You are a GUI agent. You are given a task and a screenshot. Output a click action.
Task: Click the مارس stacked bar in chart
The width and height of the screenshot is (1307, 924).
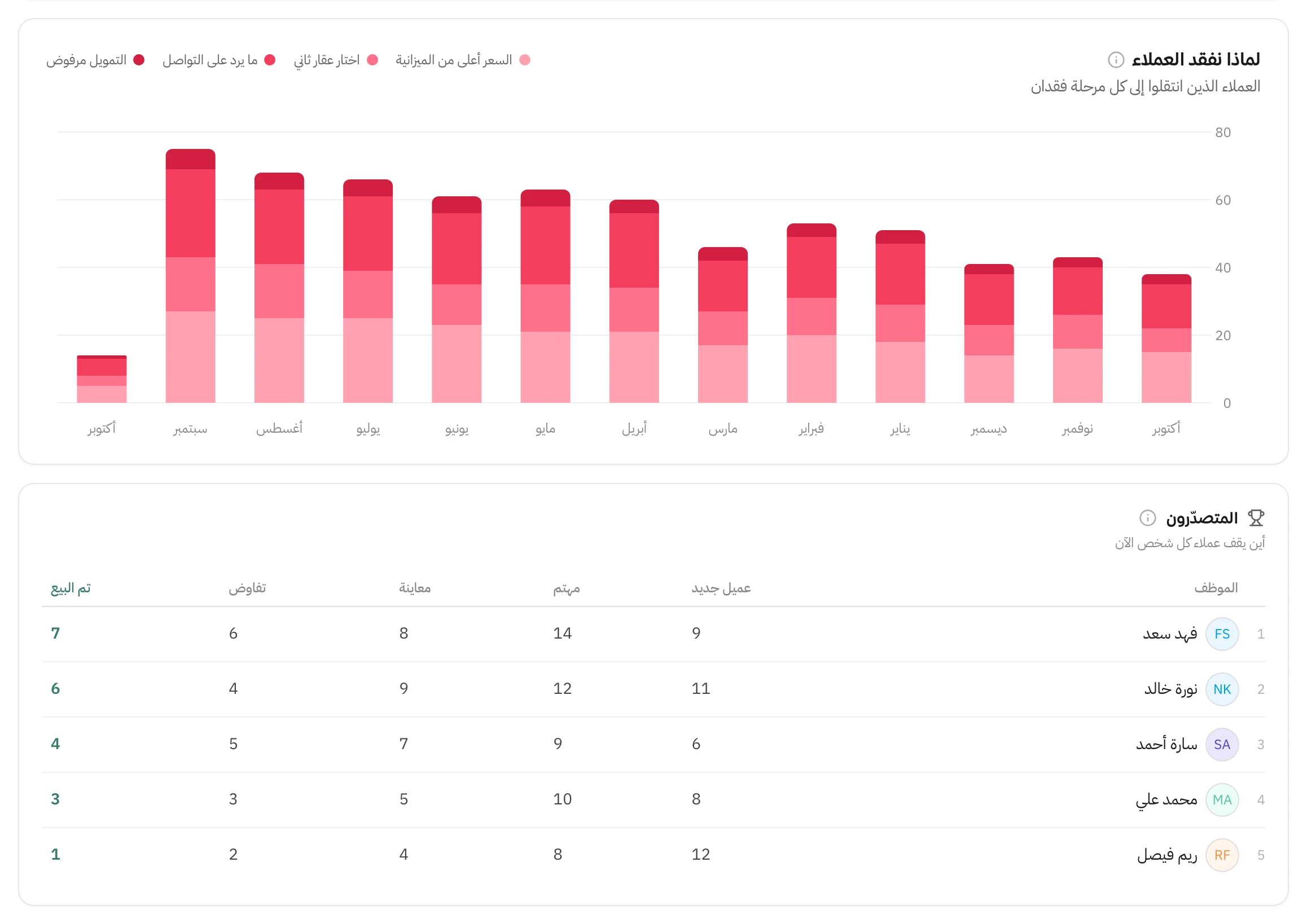tap(722, 325)
